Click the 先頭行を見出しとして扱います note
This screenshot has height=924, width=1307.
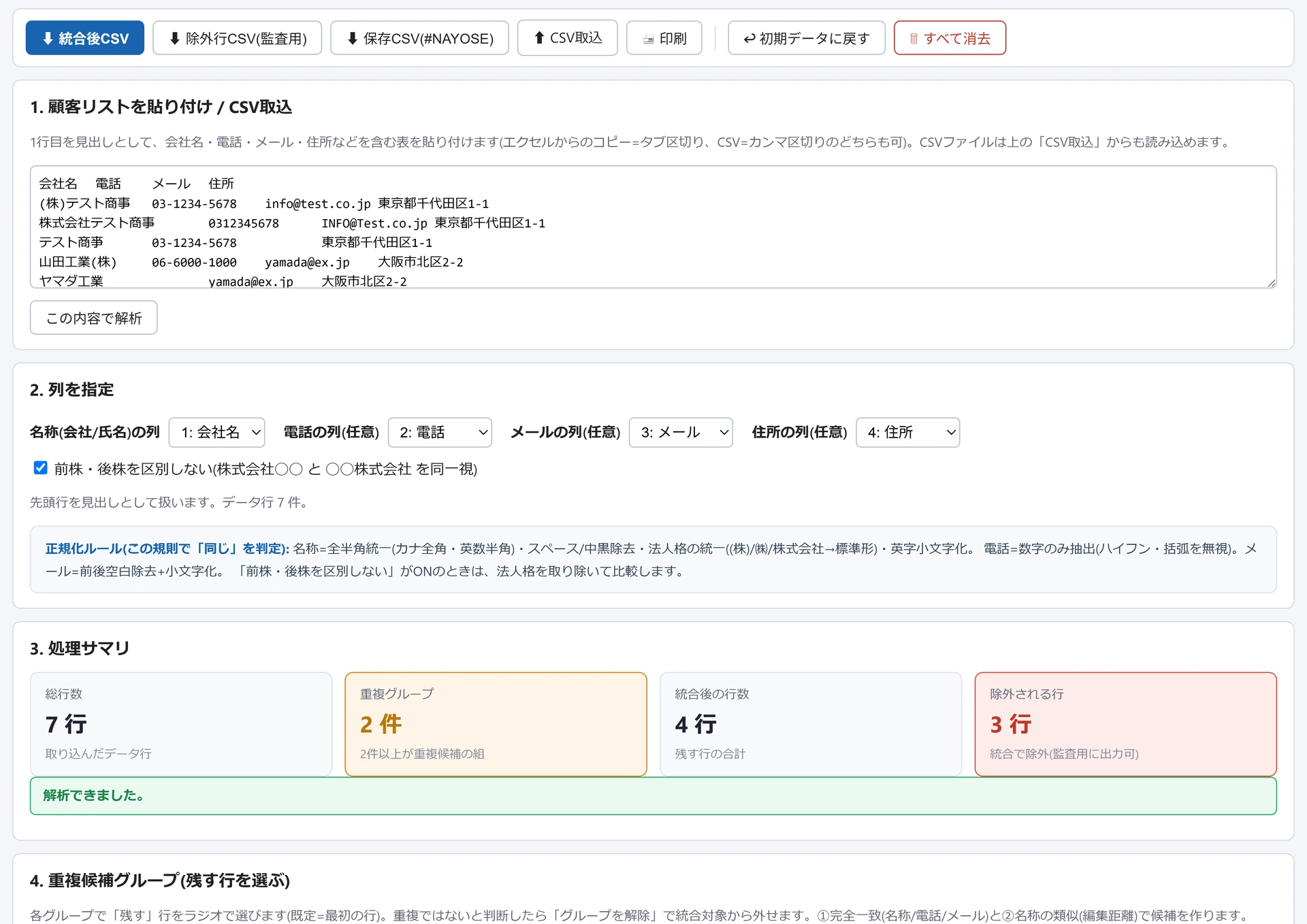coord(170,502)
